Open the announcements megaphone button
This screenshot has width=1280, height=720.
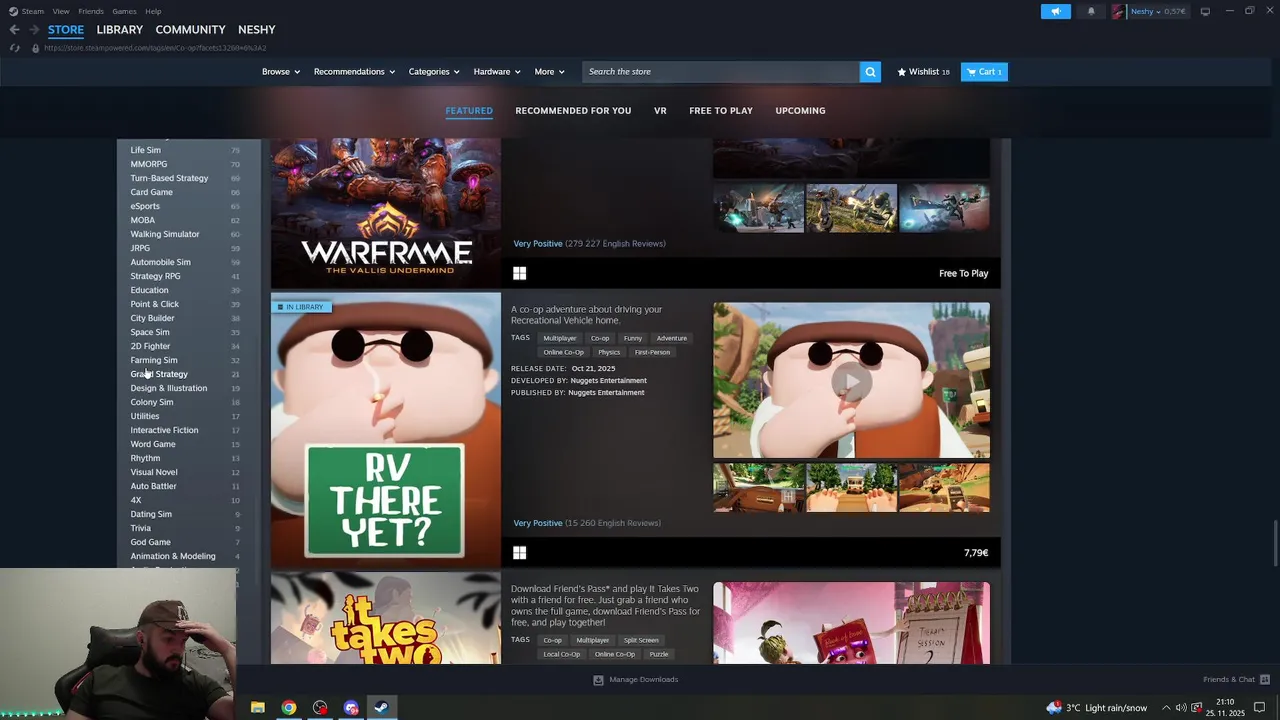(1055, 11)
